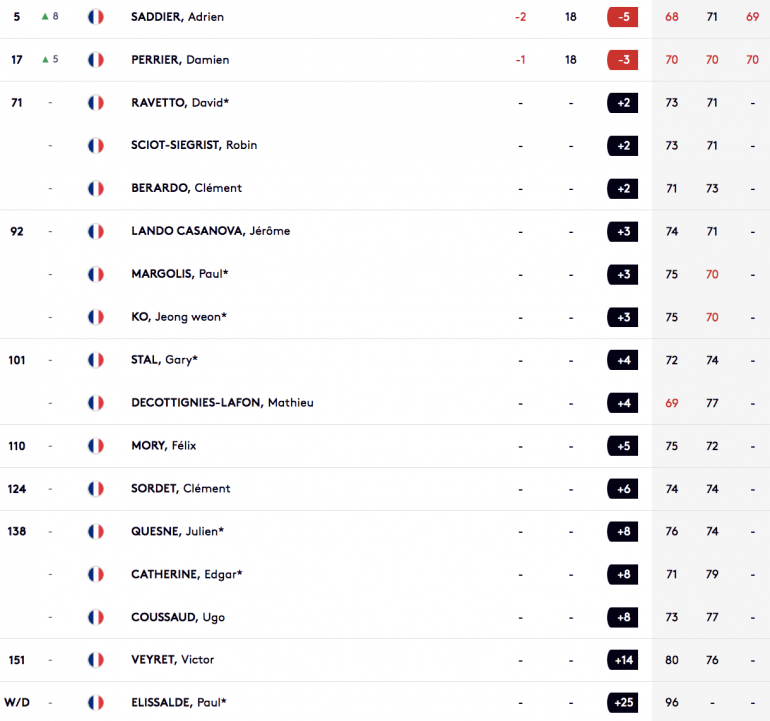Open DECOTTIGNIES-LAFON, Mathieu player row
The image size is (770, 721).
pyautogui.click(x=385, y=403)
